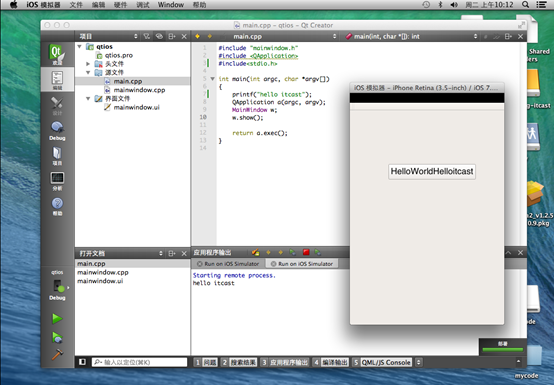Open the Qt Welcome mode
This screenshot has width=554, height=385.
click(x=57, y=54)
